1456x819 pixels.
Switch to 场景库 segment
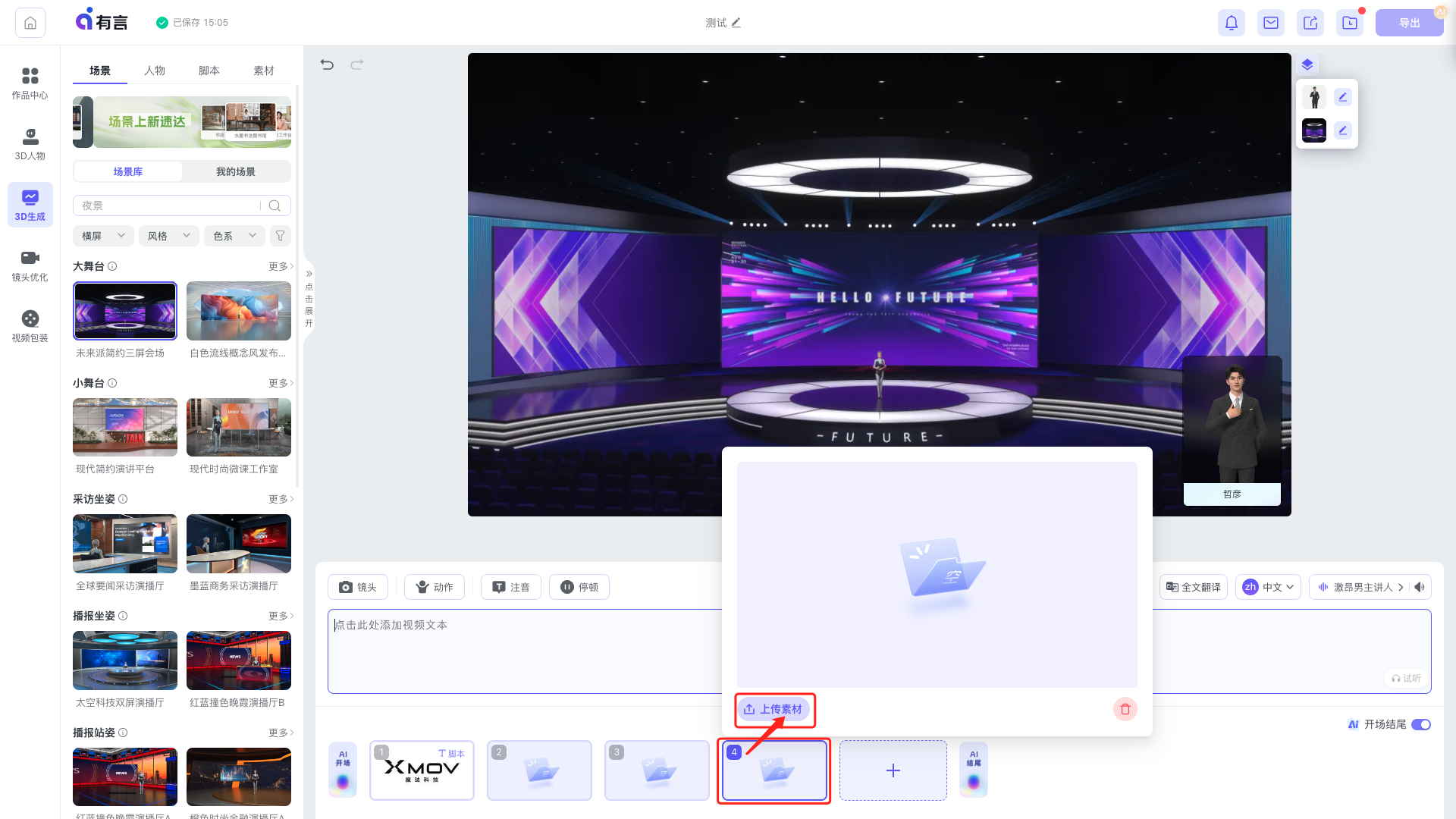[x=128, y=171]
